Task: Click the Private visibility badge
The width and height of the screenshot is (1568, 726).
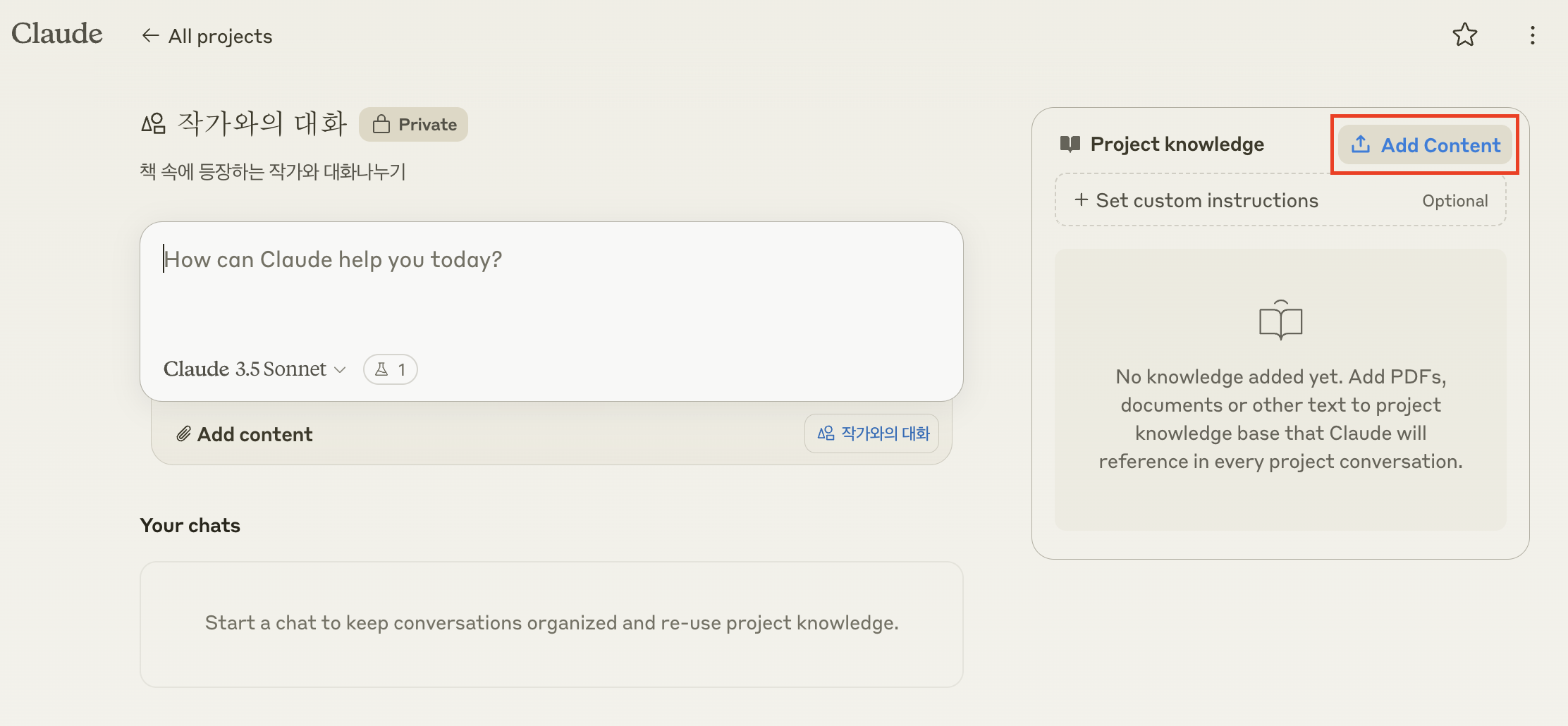Action: (414, 125)
